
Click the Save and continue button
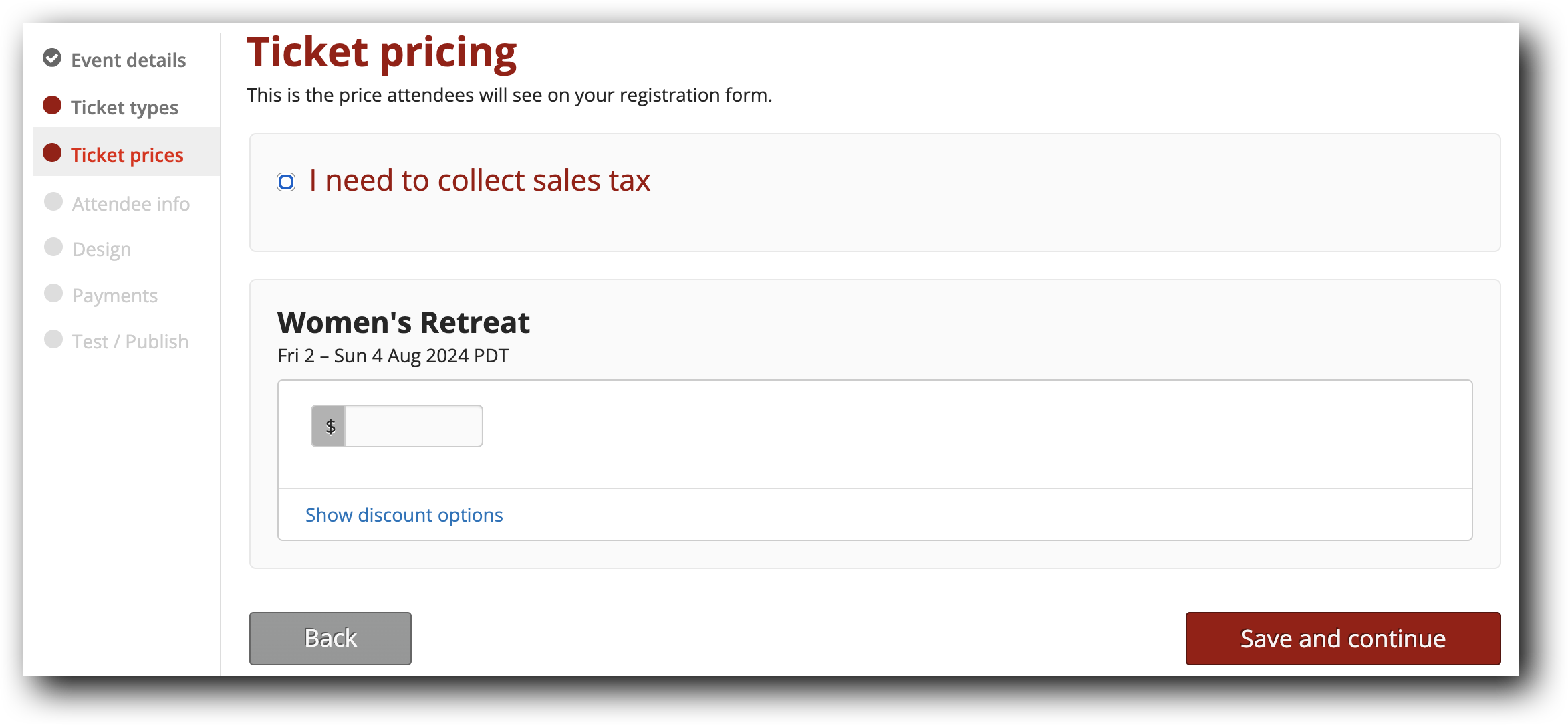coord(1343,639)
